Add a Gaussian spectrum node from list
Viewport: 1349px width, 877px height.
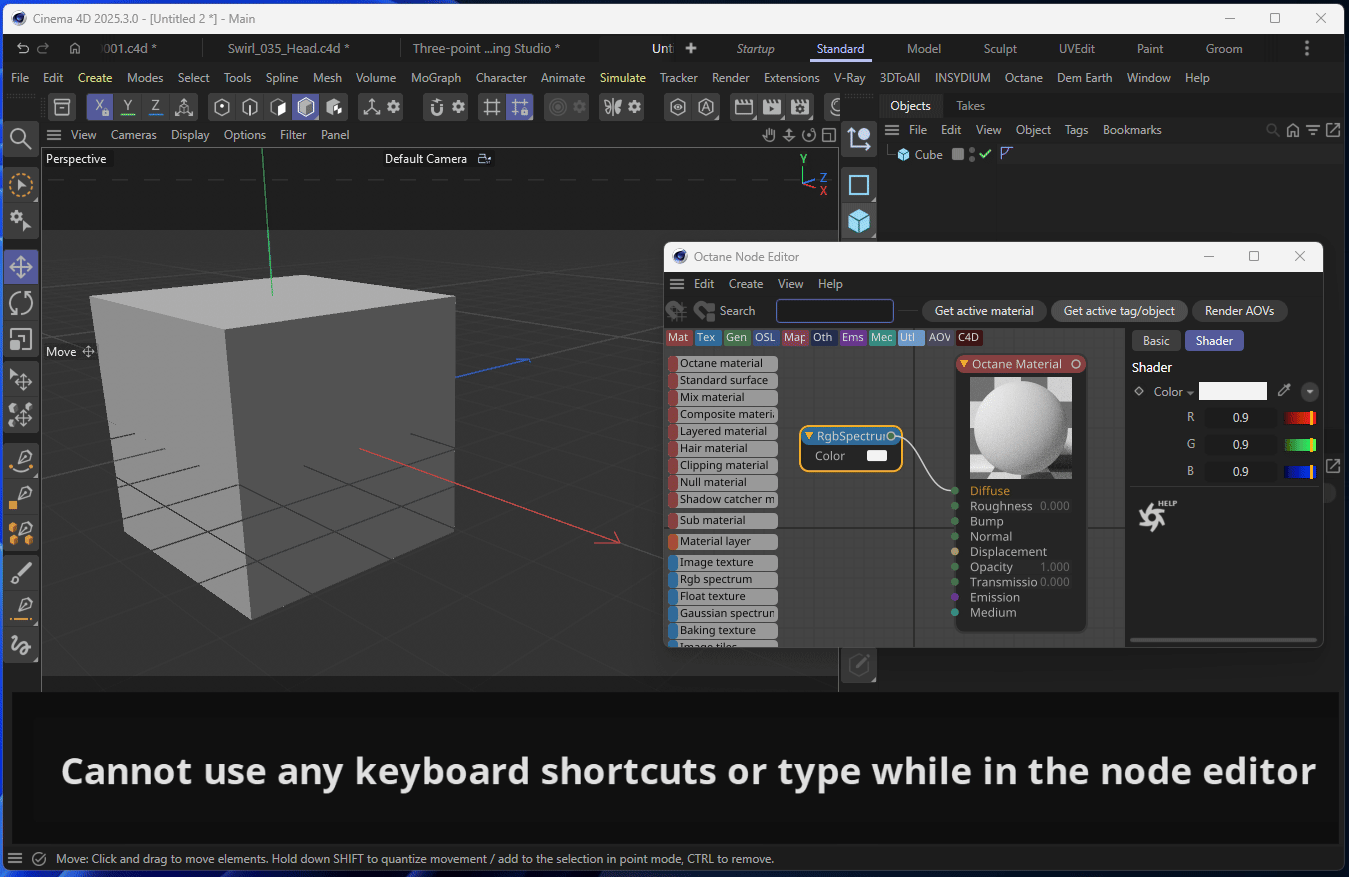(x=723, y=614)
